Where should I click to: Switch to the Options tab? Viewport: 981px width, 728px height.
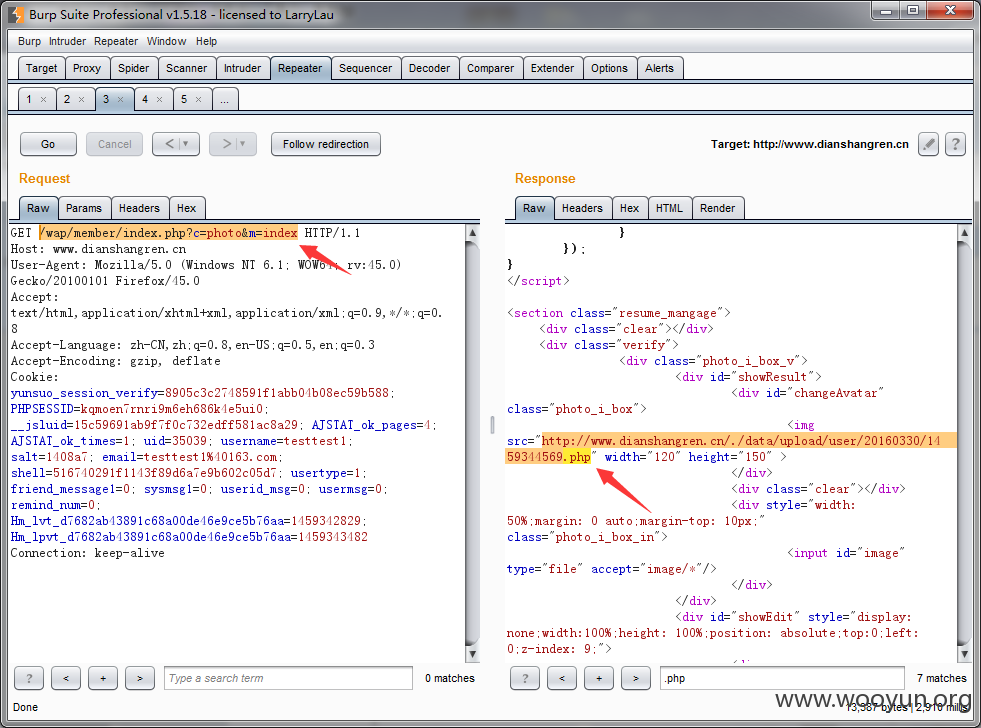[609, 68]
